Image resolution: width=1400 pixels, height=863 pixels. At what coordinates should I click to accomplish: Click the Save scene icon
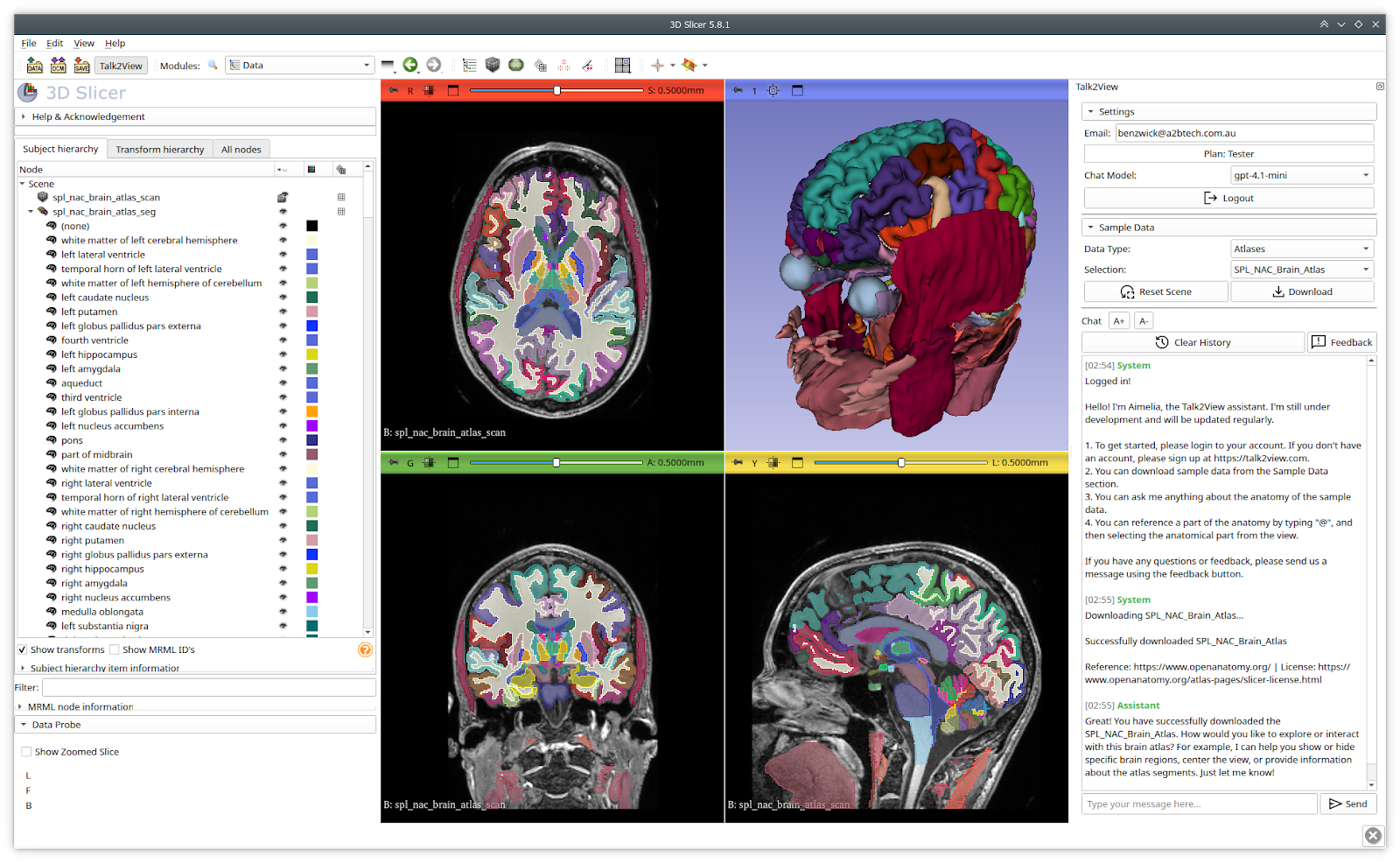click(81, 66)
